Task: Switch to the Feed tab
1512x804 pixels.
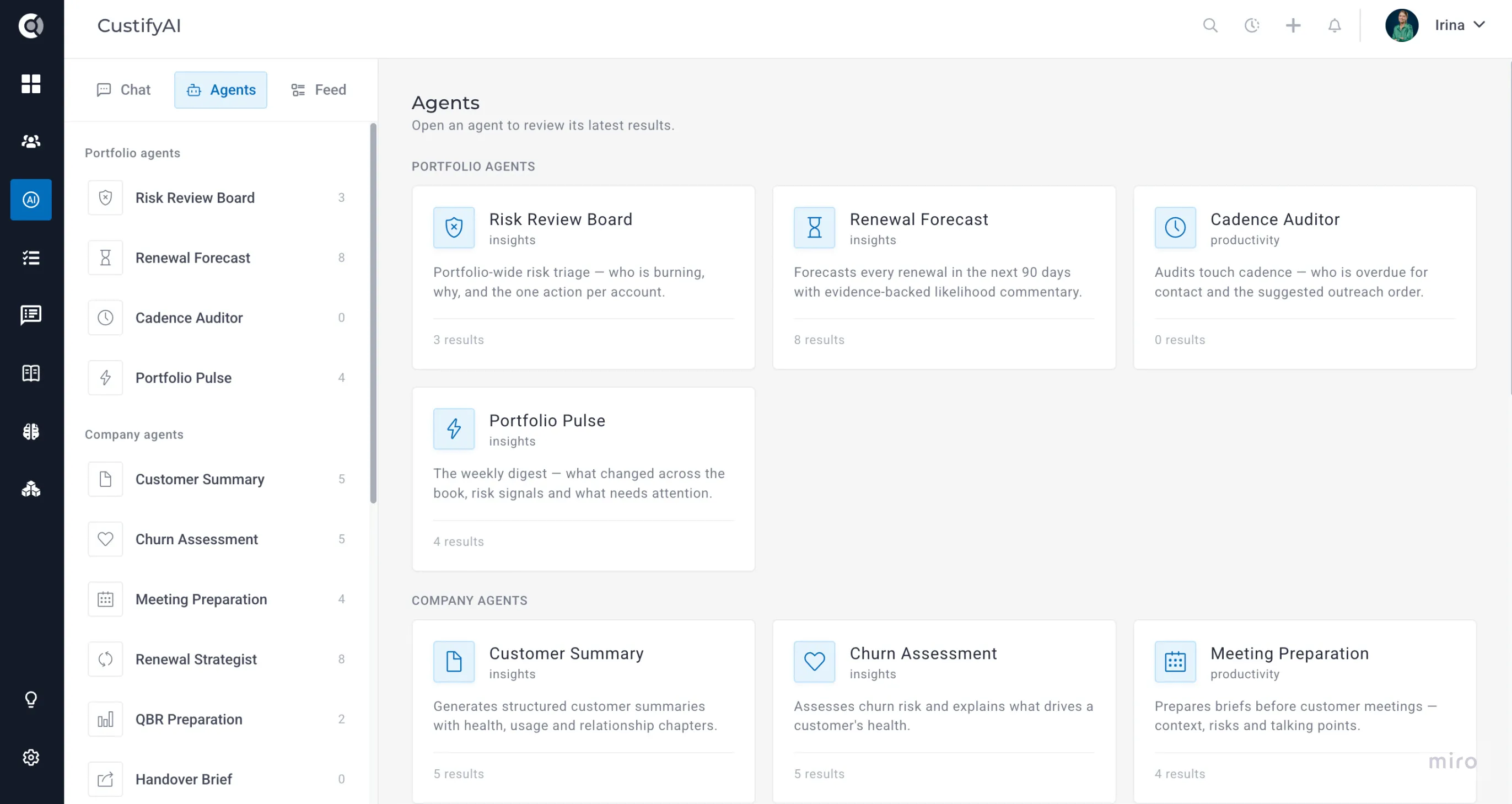Action: [x=319, y=90]
